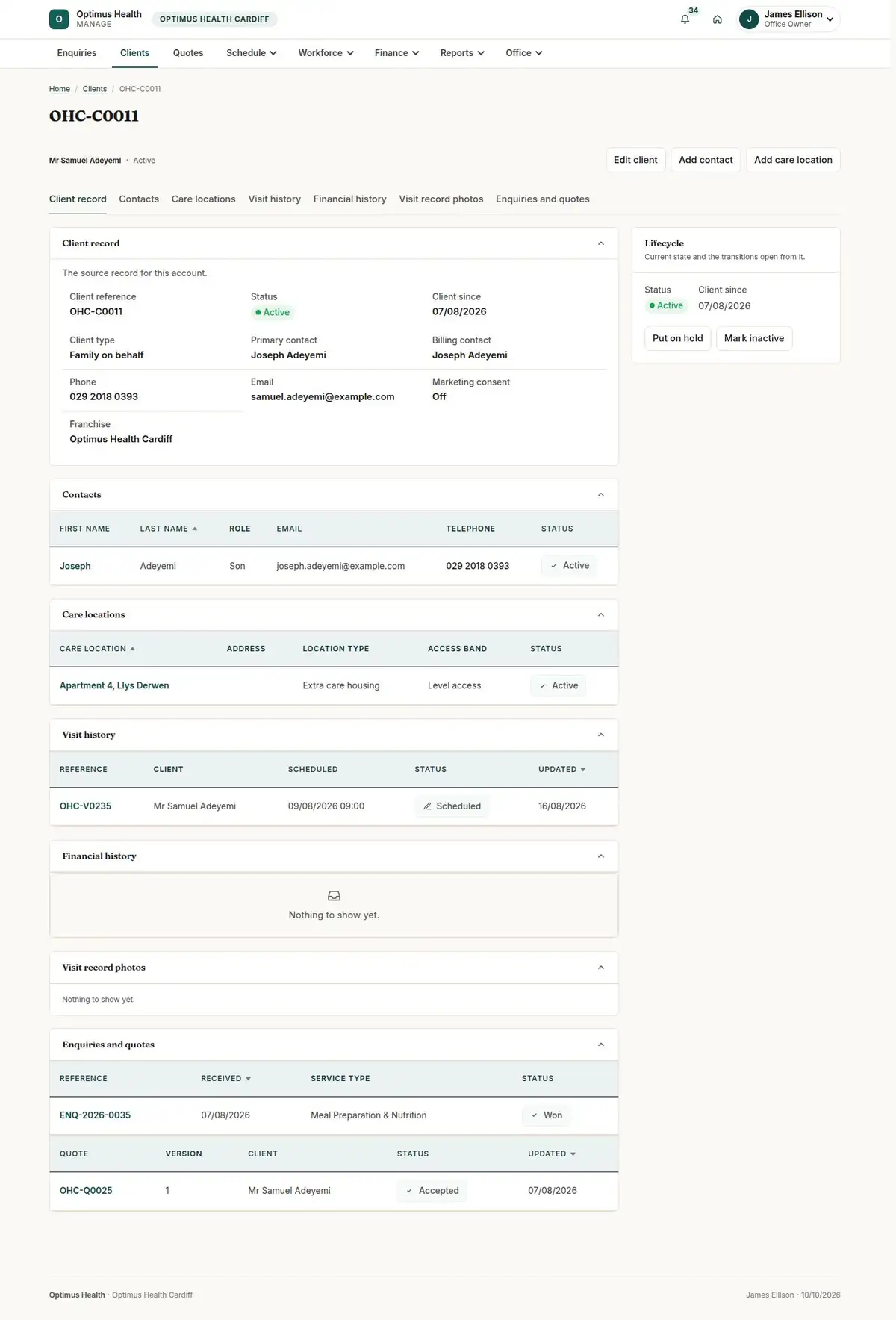This screenshot has height=1320, width=896.
Task: Open the Reports dropdown menu
Action: tap(463, 53)
